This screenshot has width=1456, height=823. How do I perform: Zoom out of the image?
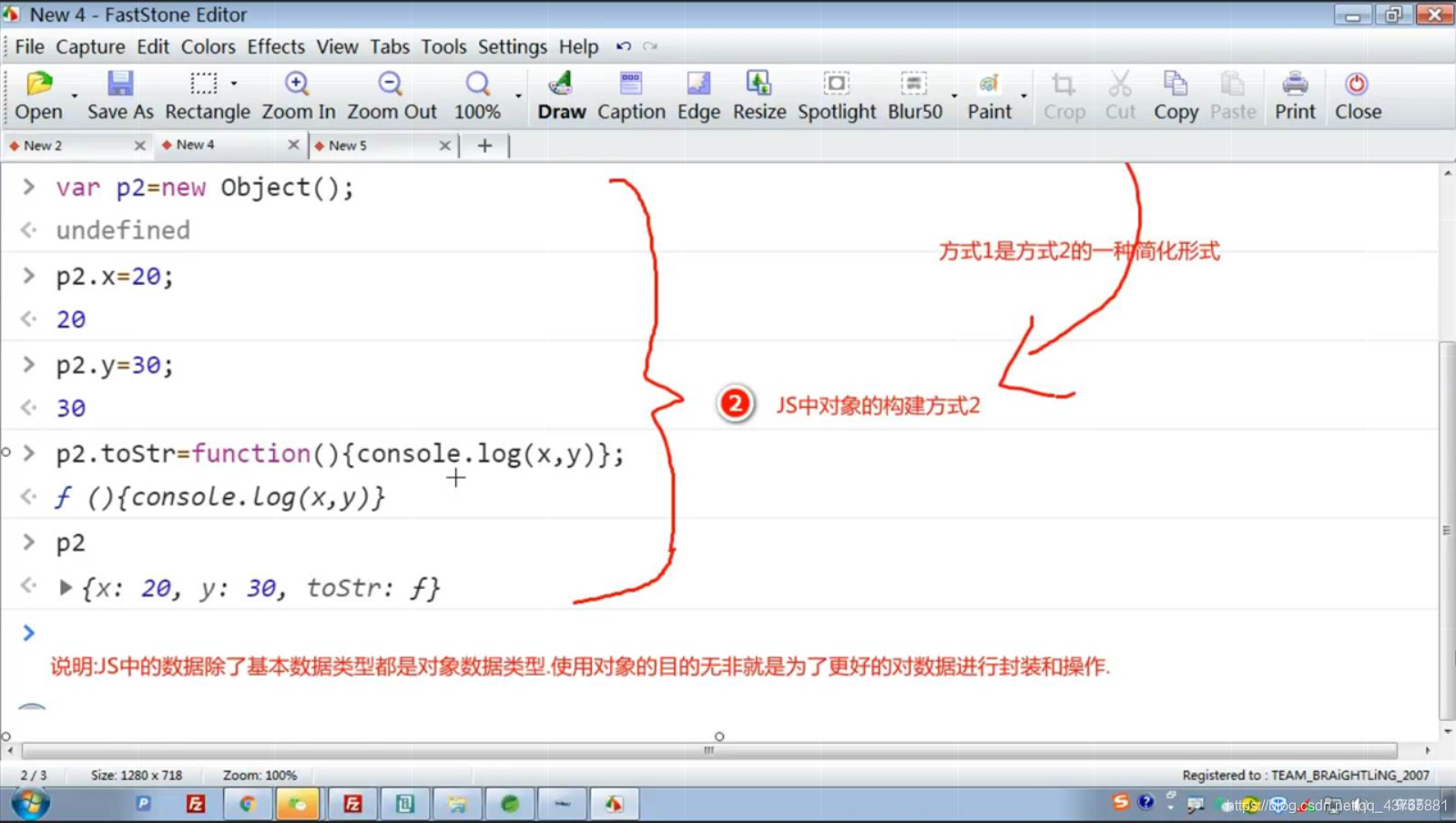click(x=392, y=96)
